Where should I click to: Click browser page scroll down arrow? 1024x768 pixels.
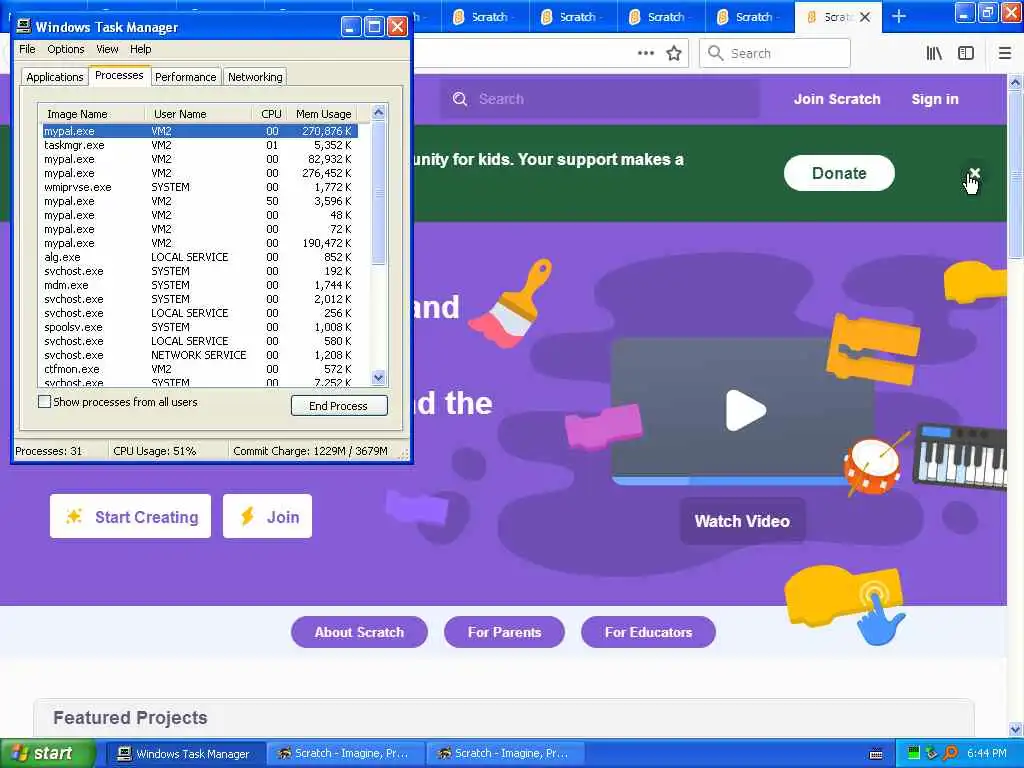(x=1015, y=729)
